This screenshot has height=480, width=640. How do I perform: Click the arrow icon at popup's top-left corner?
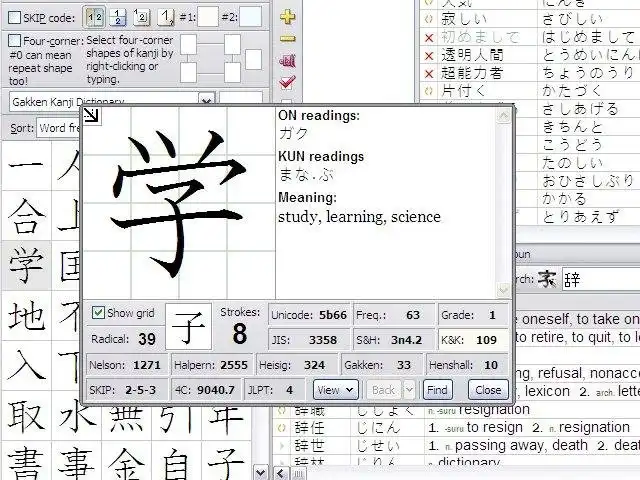91,115
